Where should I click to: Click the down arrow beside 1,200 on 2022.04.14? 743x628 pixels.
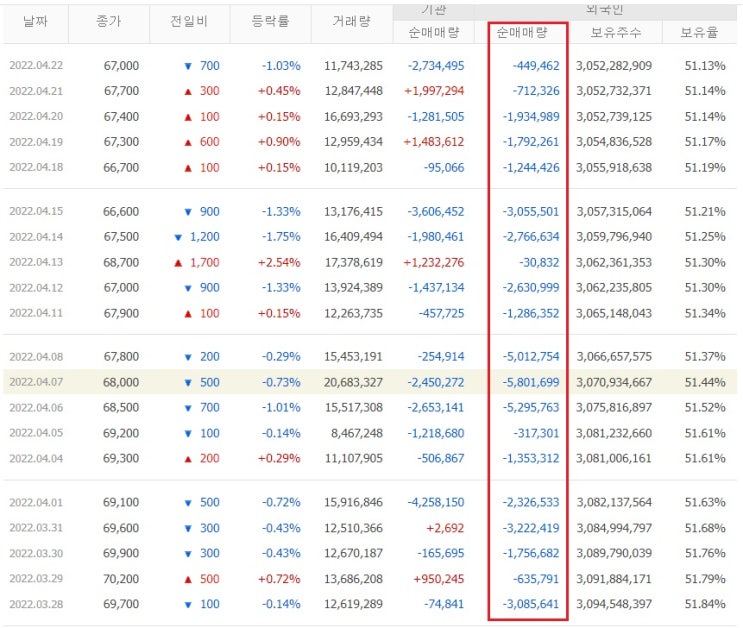point(178,237)
